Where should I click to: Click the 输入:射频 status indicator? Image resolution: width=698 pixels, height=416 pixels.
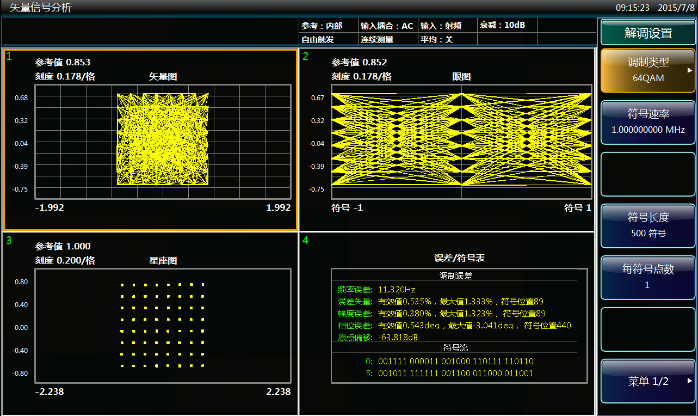click(441, 25)
